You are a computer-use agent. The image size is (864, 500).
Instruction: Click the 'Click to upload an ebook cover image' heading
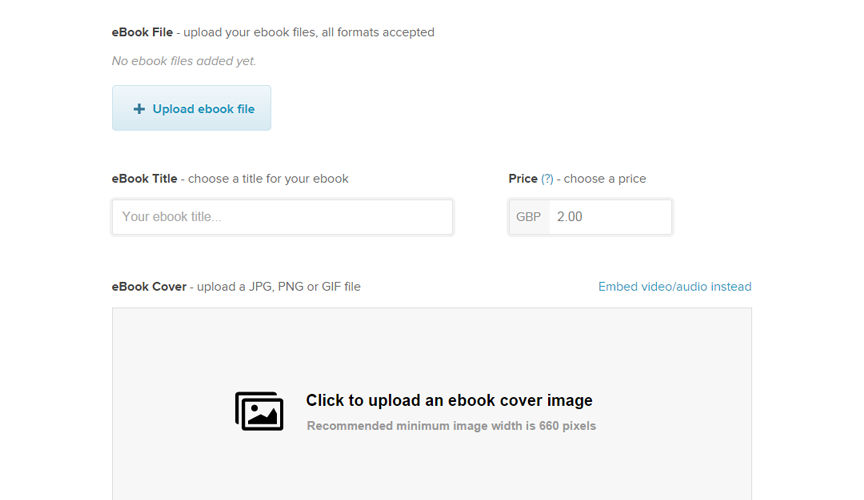click(x=449, y=400)
